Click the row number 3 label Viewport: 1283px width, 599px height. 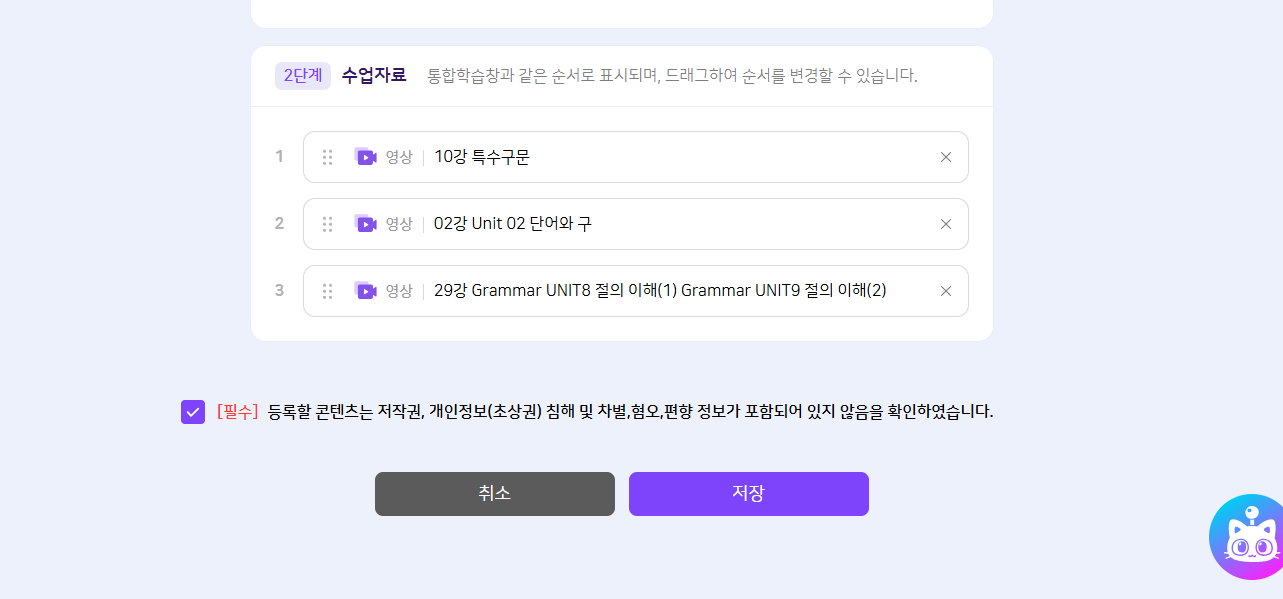click(x=279, y=291)
